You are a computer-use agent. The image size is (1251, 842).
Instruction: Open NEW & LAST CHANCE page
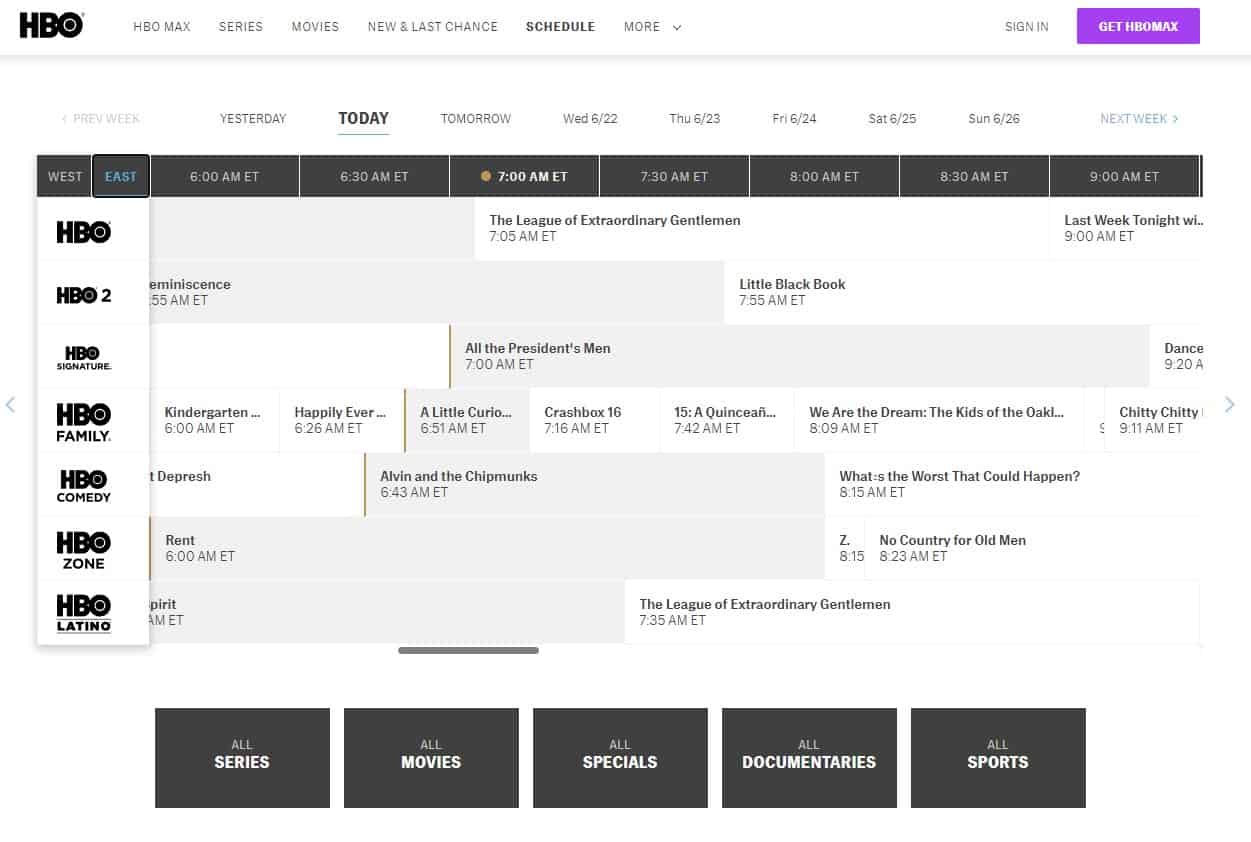[x=433, y=27]
